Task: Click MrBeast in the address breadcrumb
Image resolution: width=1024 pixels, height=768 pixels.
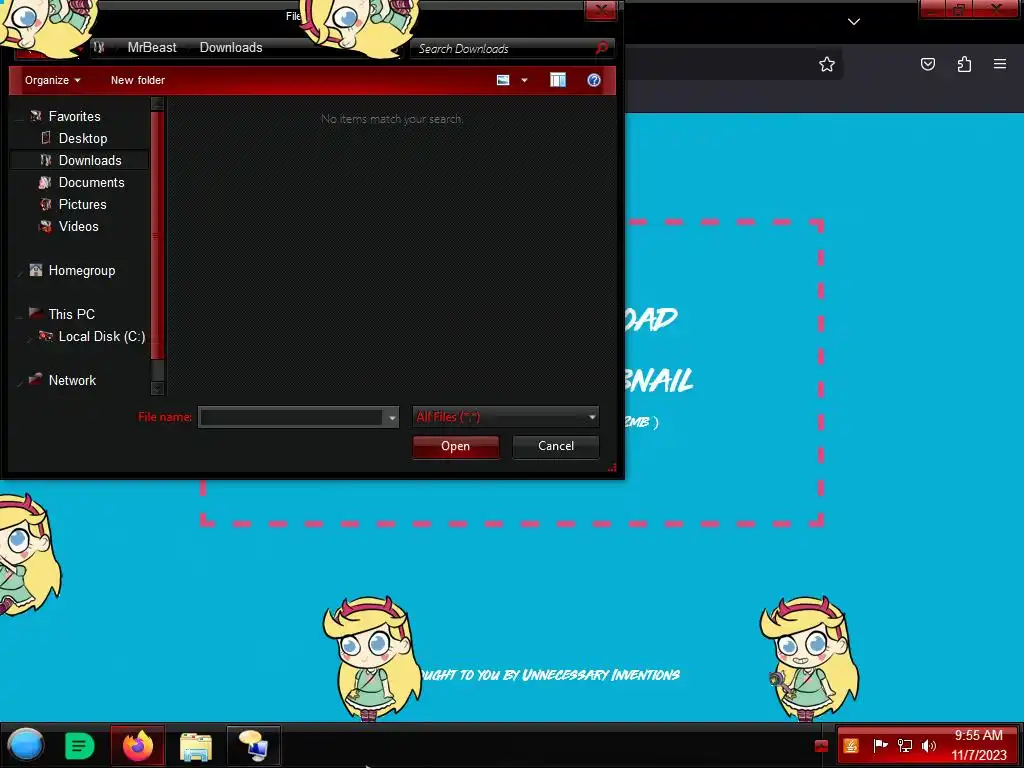Action: point(152,48)
